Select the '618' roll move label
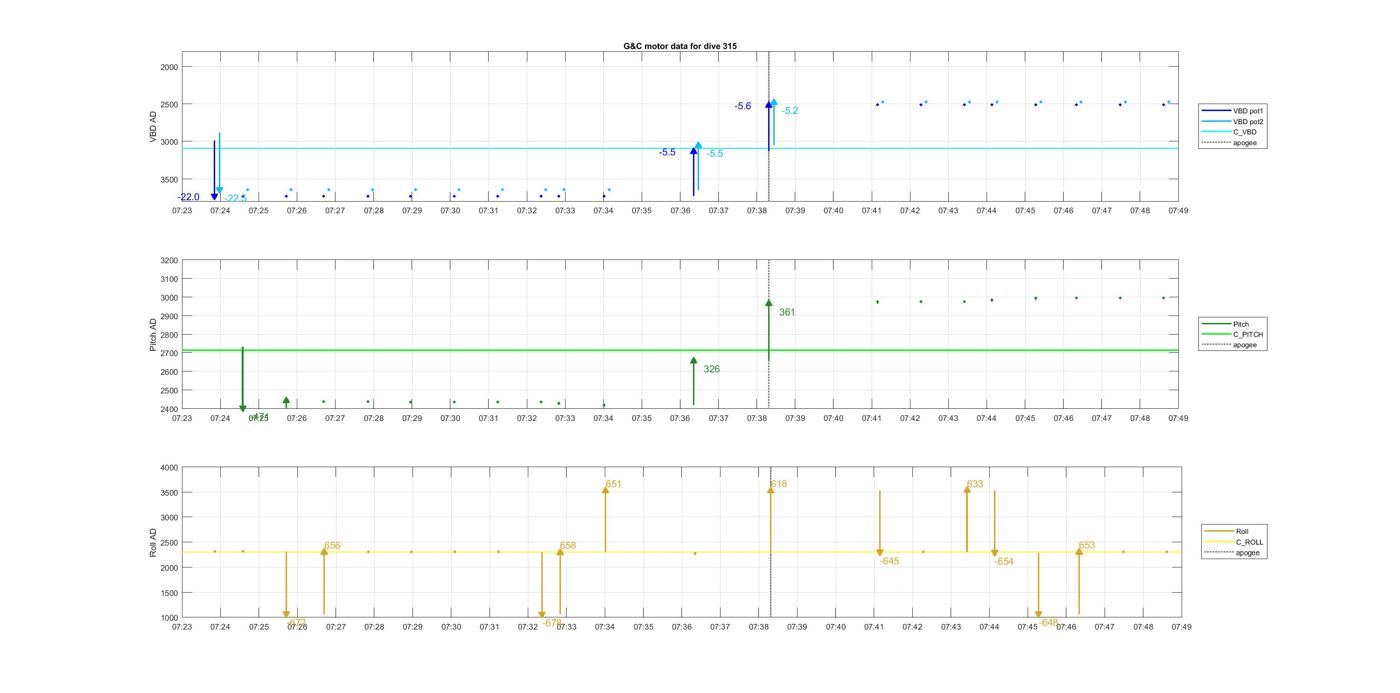 pyautogui.click(x=778, y=484)
